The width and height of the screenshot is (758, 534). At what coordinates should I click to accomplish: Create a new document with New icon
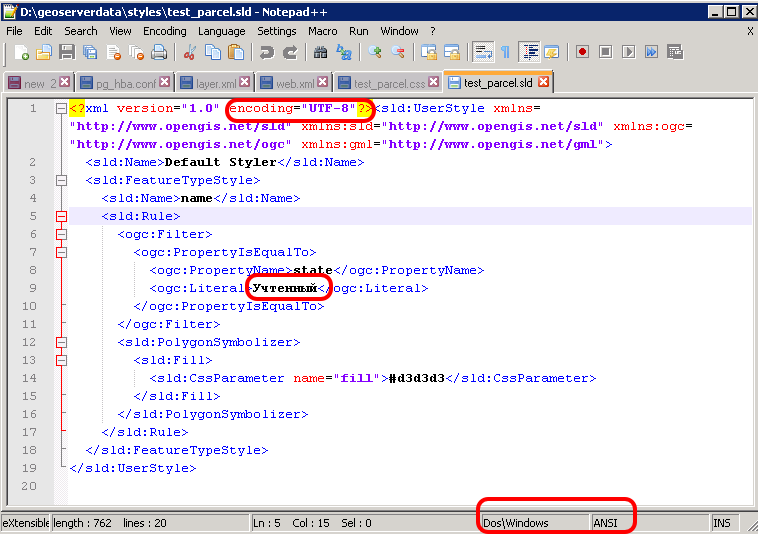coord(21,52)
